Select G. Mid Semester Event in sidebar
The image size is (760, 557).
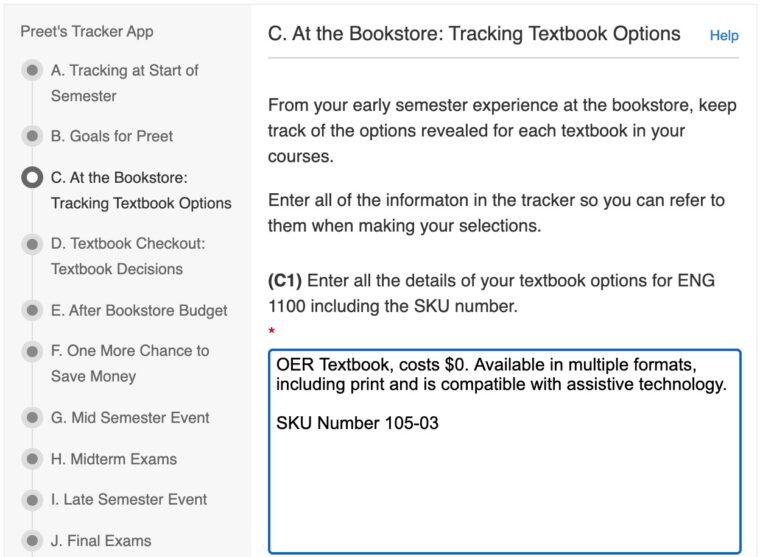[130, 418]
